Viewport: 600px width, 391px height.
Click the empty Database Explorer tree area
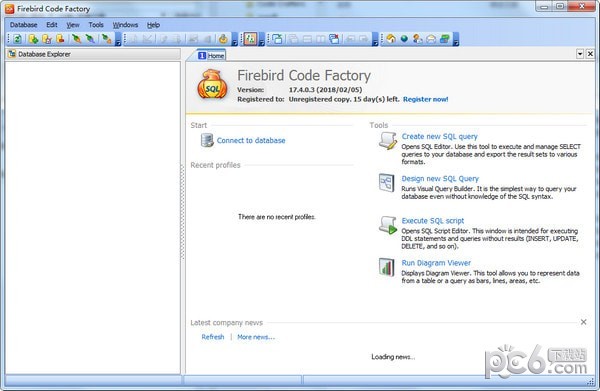[x=93, y=217]
